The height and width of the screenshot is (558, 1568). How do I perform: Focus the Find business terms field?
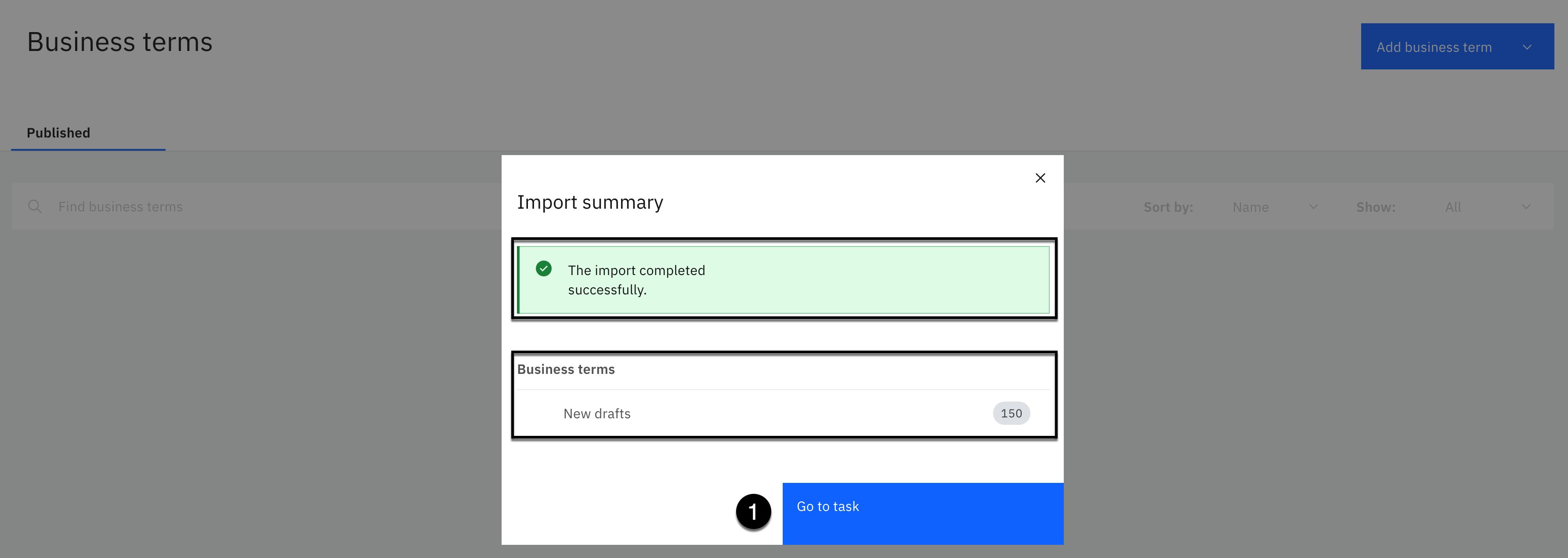(x=120, y=207)
